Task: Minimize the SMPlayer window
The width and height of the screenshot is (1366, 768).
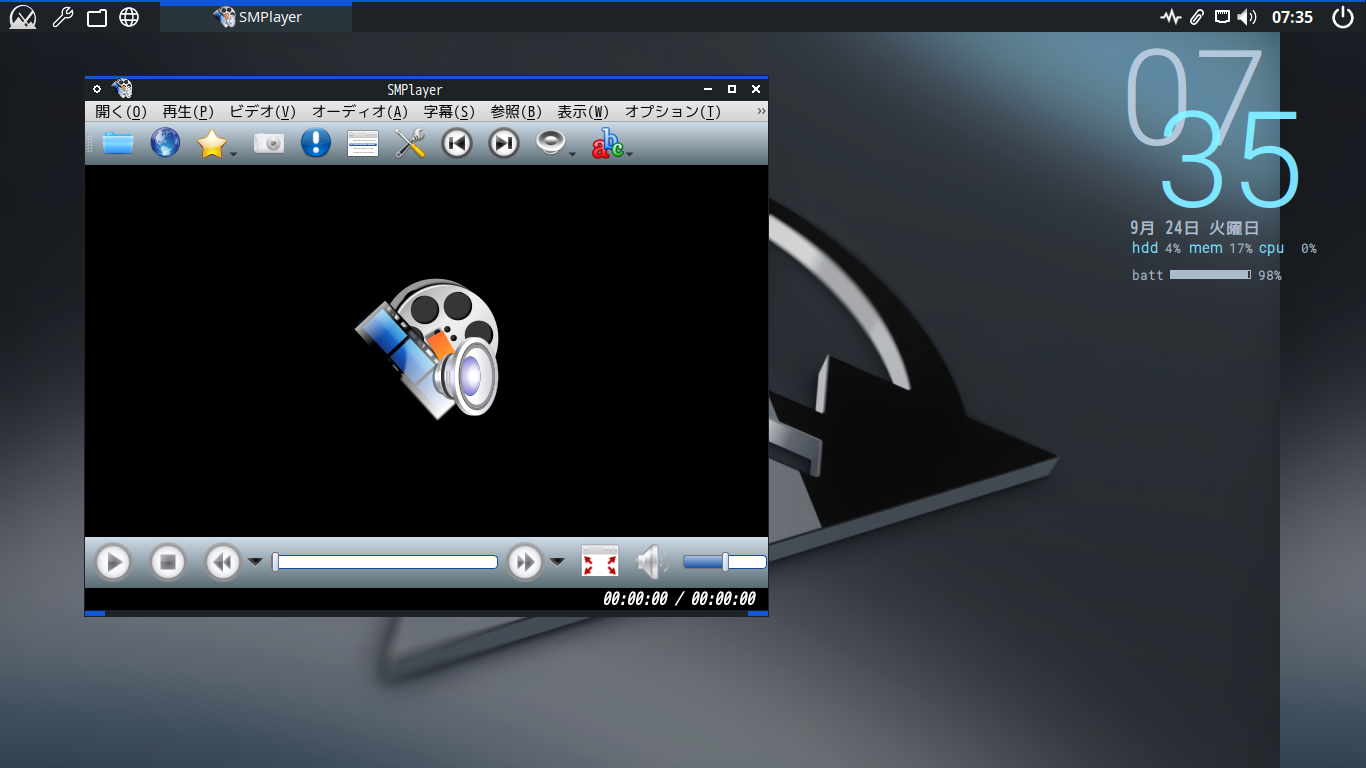Action: (707, 89)
